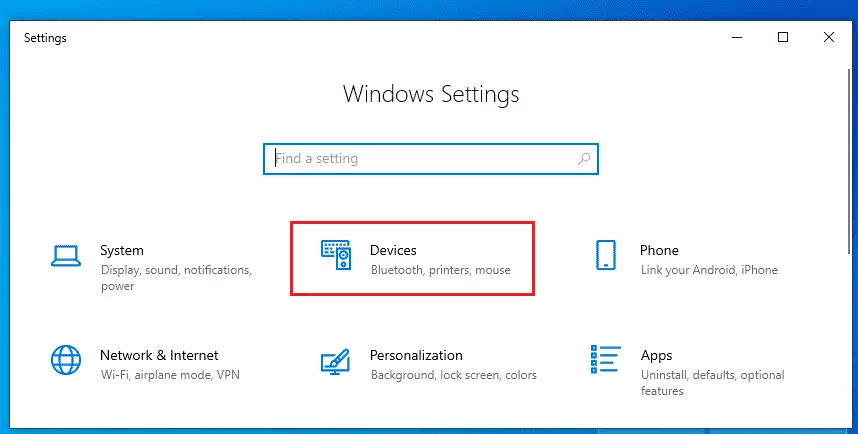858x434 pixels.
Task: Open the System category title
Action: (121, 251)
